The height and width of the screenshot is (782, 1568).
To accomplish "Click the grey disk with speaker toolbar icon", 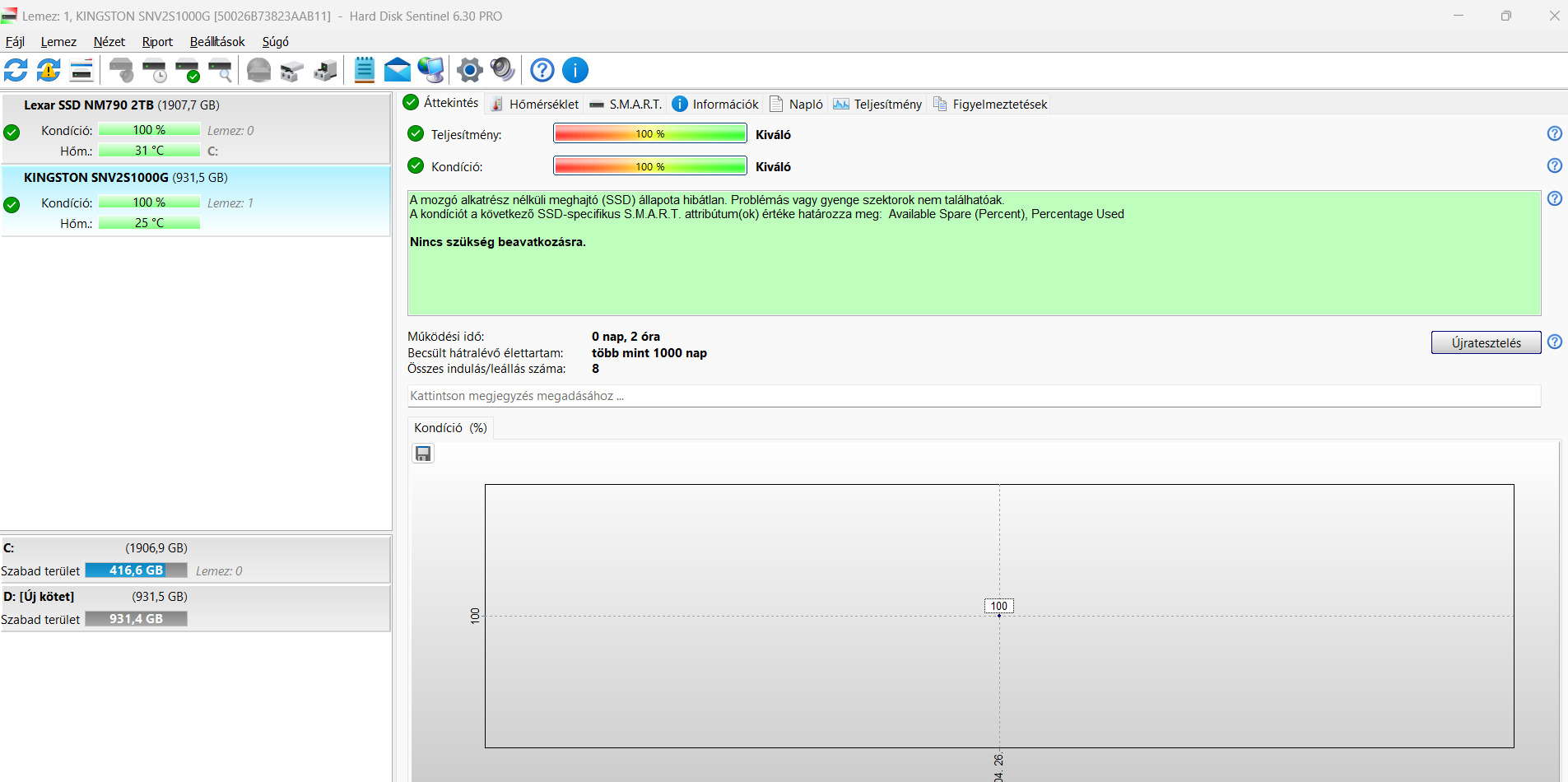I will pyautogui.click(x=121, y=70).
